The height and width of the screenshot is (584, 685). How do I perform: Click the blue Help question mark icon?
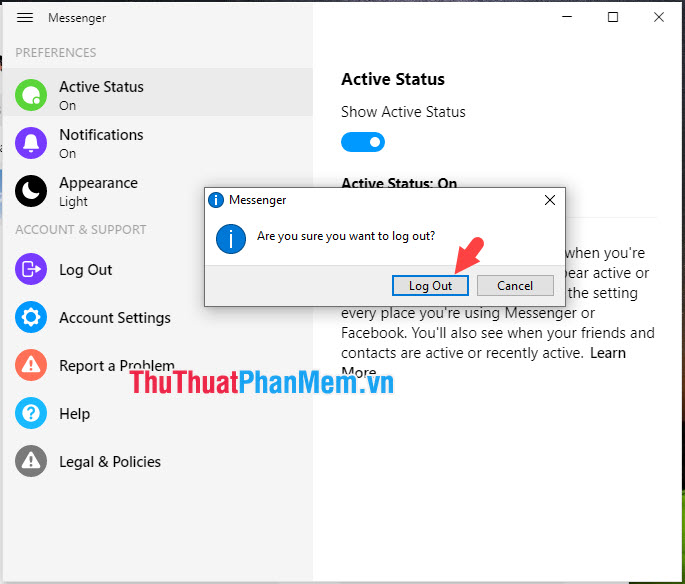coord(31,413)
